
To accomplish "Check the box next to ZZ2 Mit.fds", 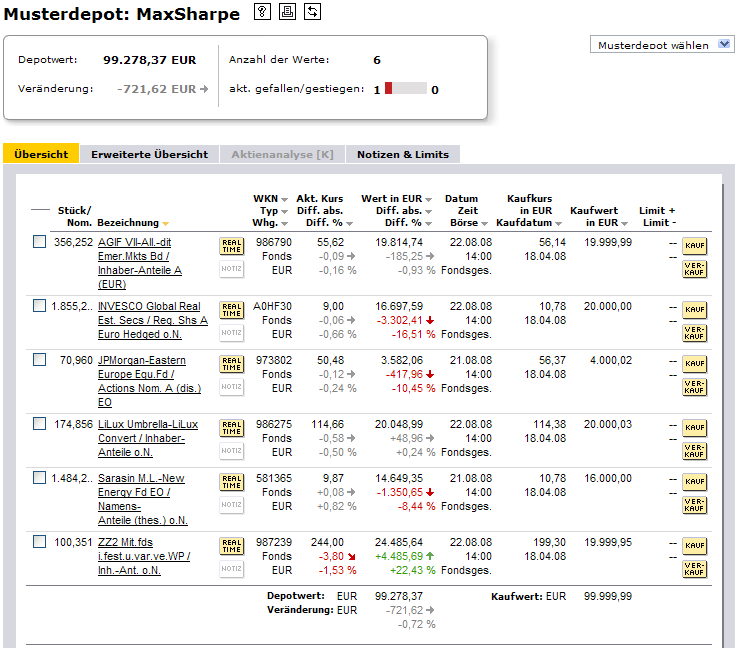I will tap(39, 542).
